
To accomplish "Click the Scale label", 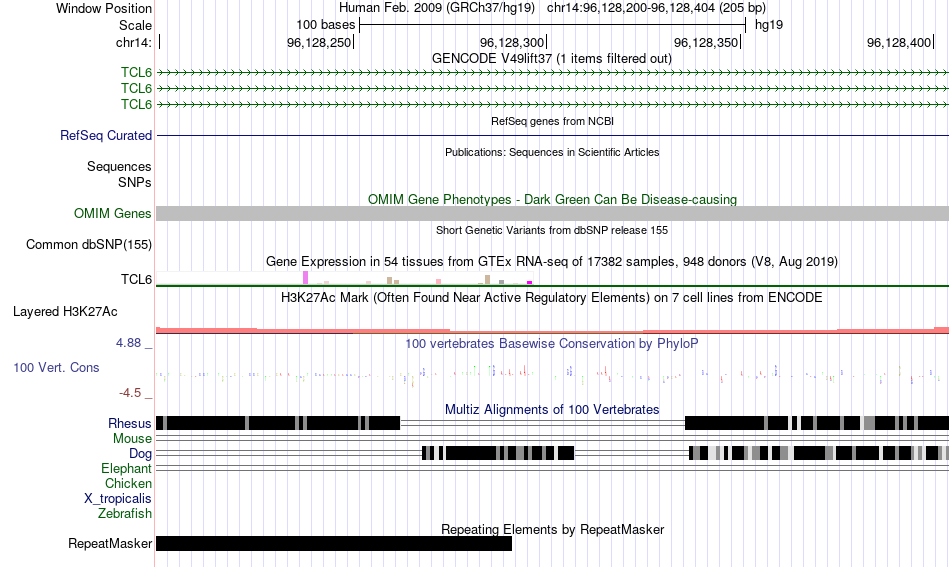I will pyautogui.click(x=135, y=25).
